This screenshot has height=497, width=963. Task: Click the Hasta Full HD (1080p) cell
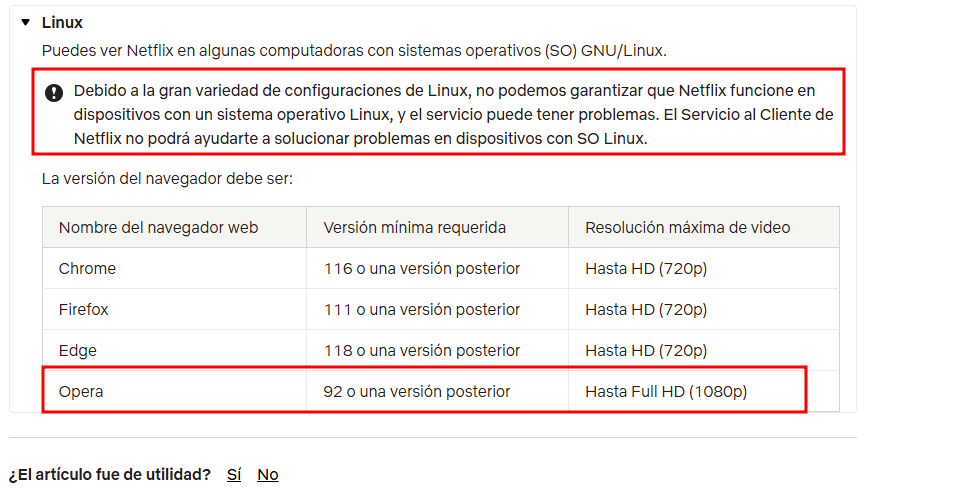704,391
